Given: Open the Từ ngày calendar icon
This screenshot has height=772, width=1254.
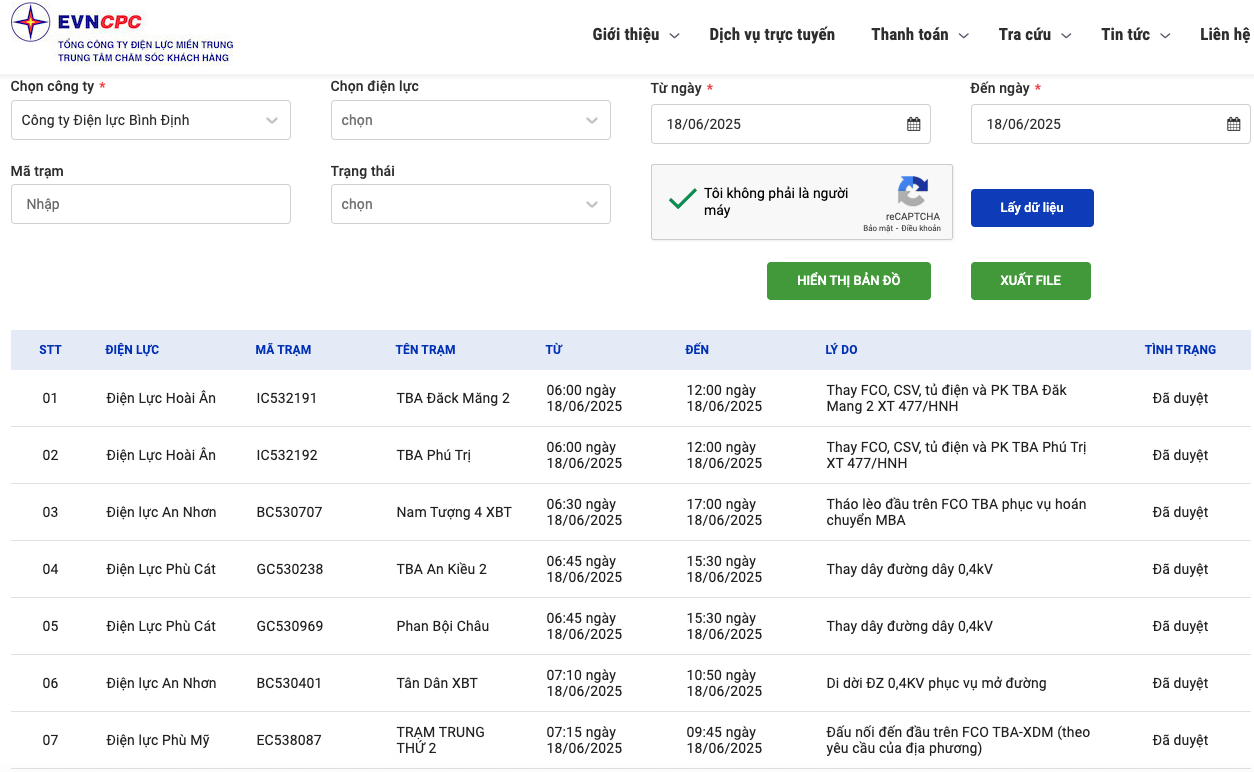Looking at the screenshot, I should [913, 124].
